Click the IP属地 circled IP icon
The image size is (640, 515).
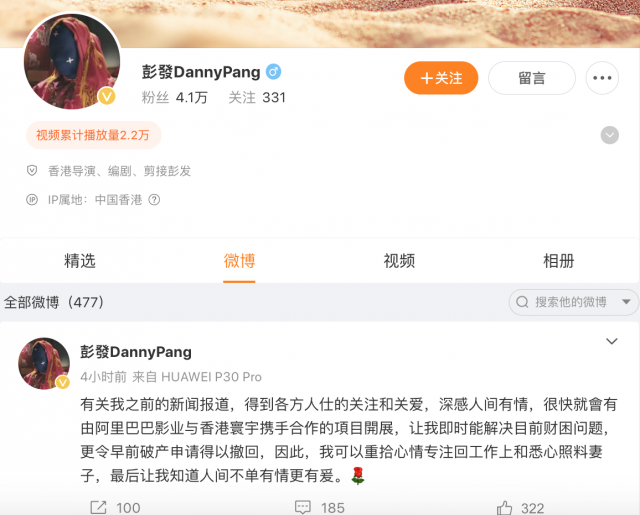coord(32,200)
